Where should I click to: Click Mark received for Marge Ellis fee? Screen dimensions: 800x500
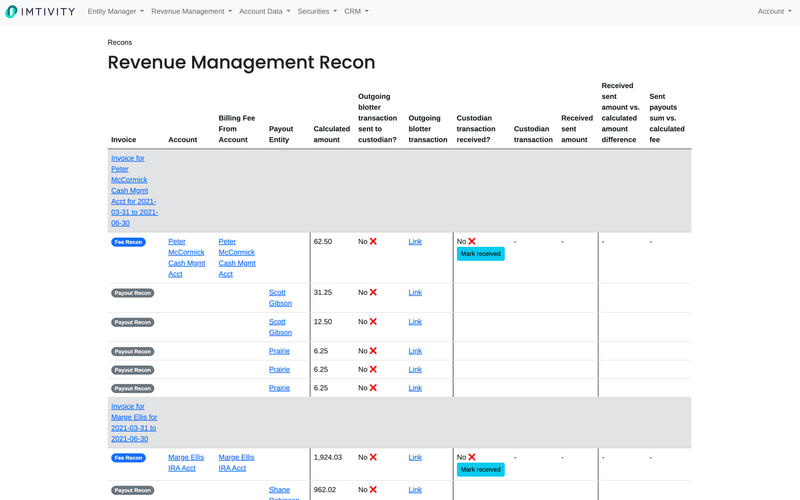point(481,469)
